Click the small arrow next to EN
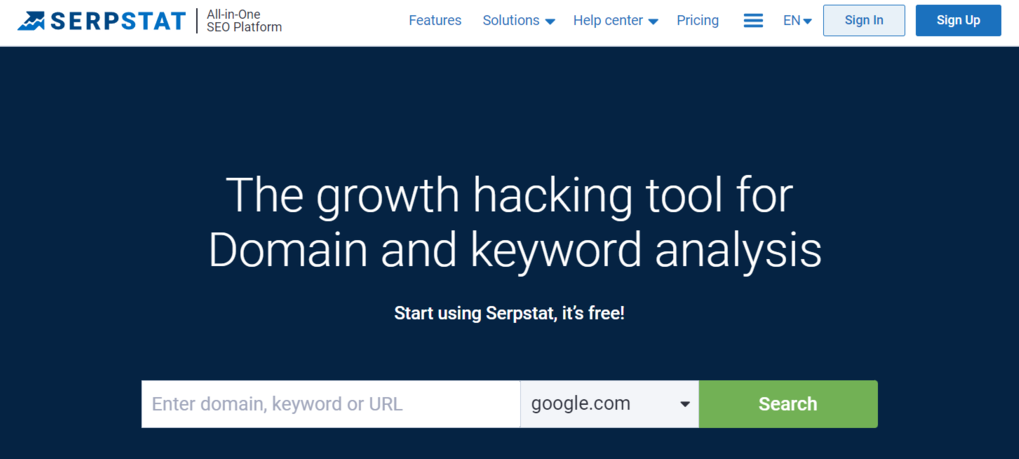Viewport: 1019px width, 459px height. [808, 22]
